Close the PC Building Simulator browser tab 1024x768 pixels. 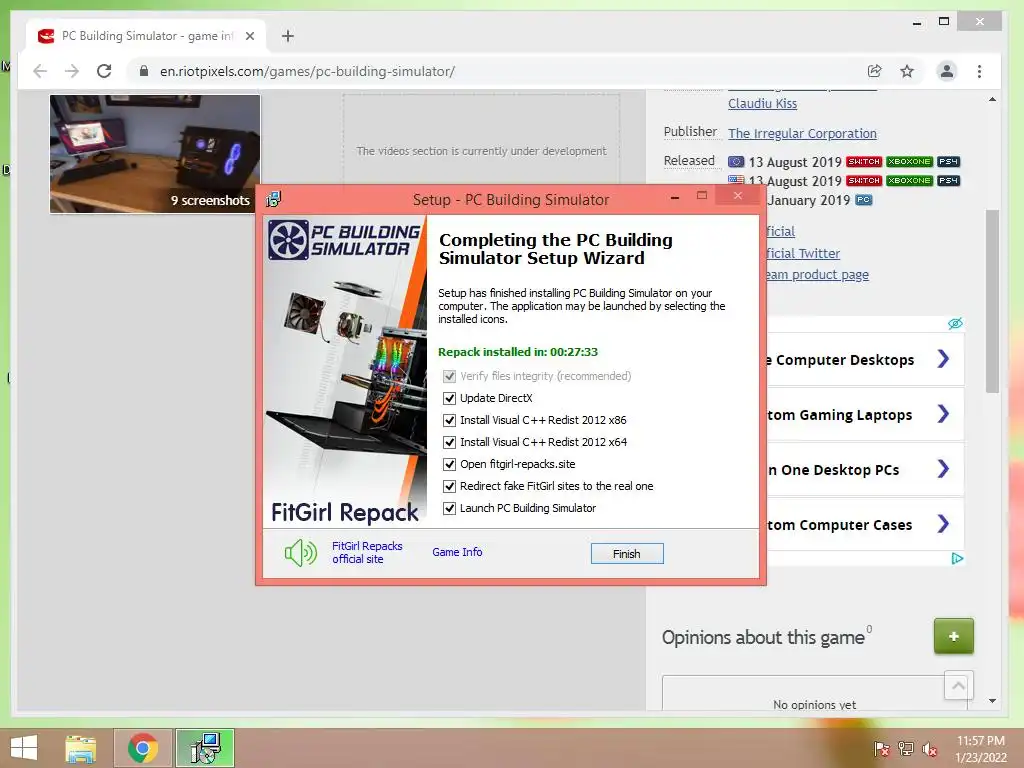(x=249, y=36)
